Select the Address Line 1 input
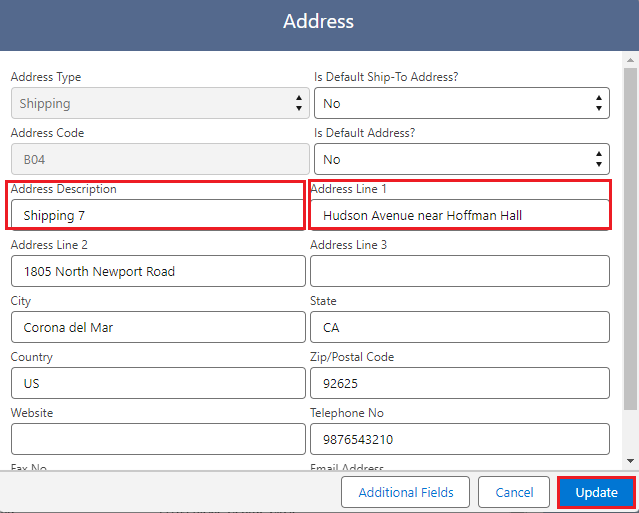 tap(460, 215)
